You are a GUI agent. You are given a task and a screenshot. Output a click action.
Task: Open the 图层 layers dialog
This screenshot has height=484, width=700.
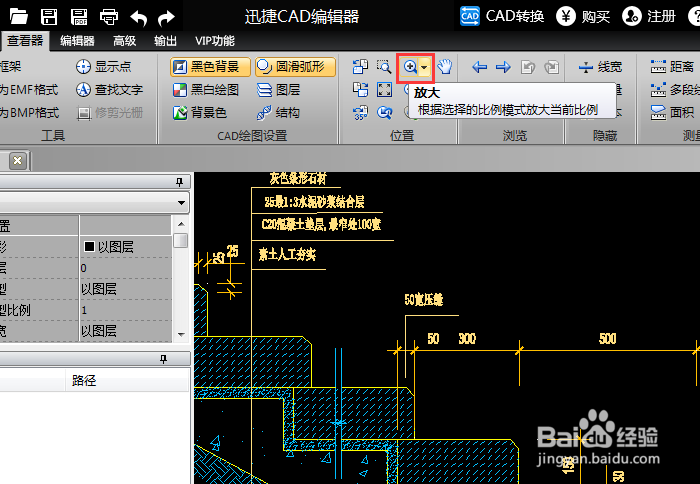278,90
